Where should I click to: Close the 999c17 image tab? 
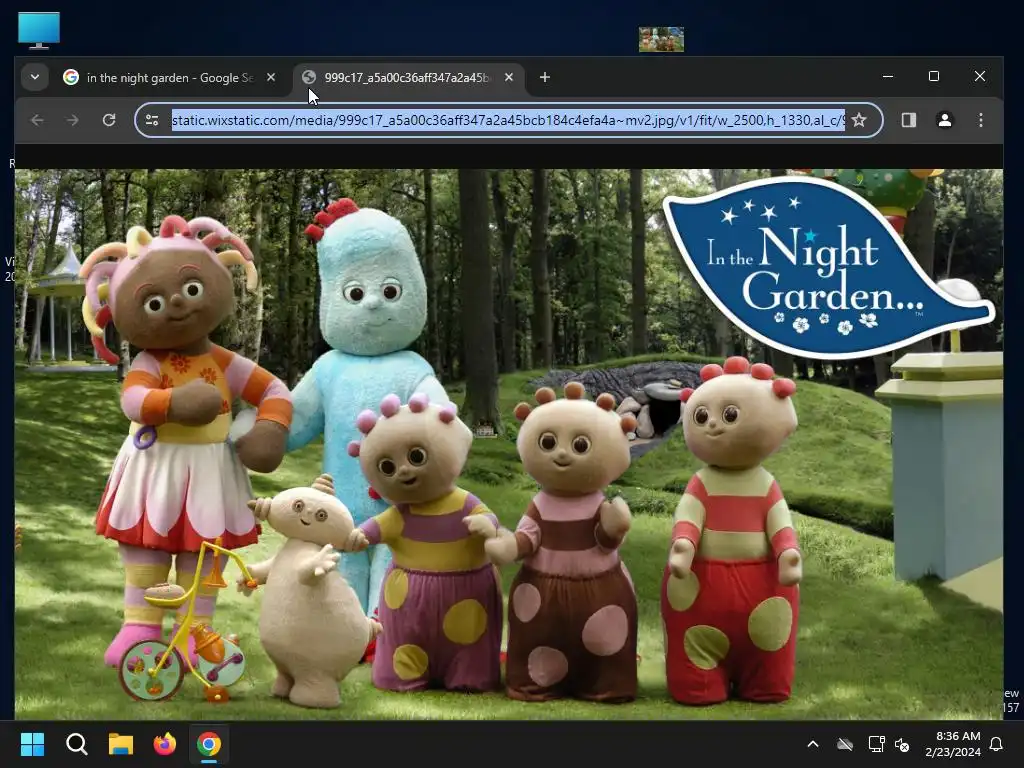point(509,77)
